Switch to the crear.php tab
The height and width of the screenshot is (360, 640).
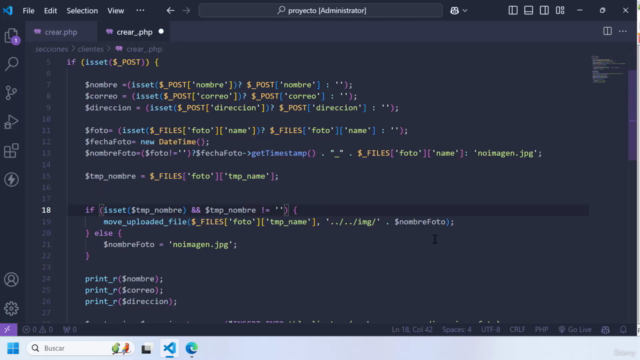61,32
